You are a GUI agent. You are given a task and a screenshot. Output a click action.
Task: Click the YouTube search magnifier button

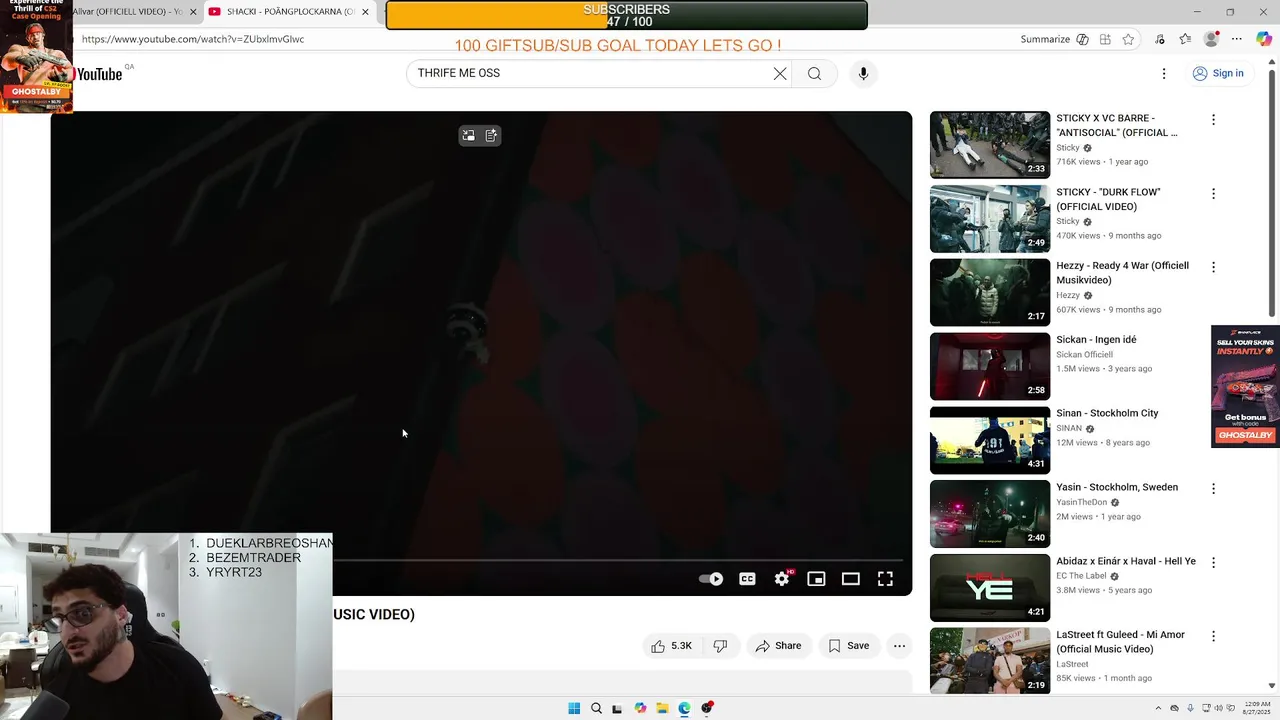pos(814,73)
